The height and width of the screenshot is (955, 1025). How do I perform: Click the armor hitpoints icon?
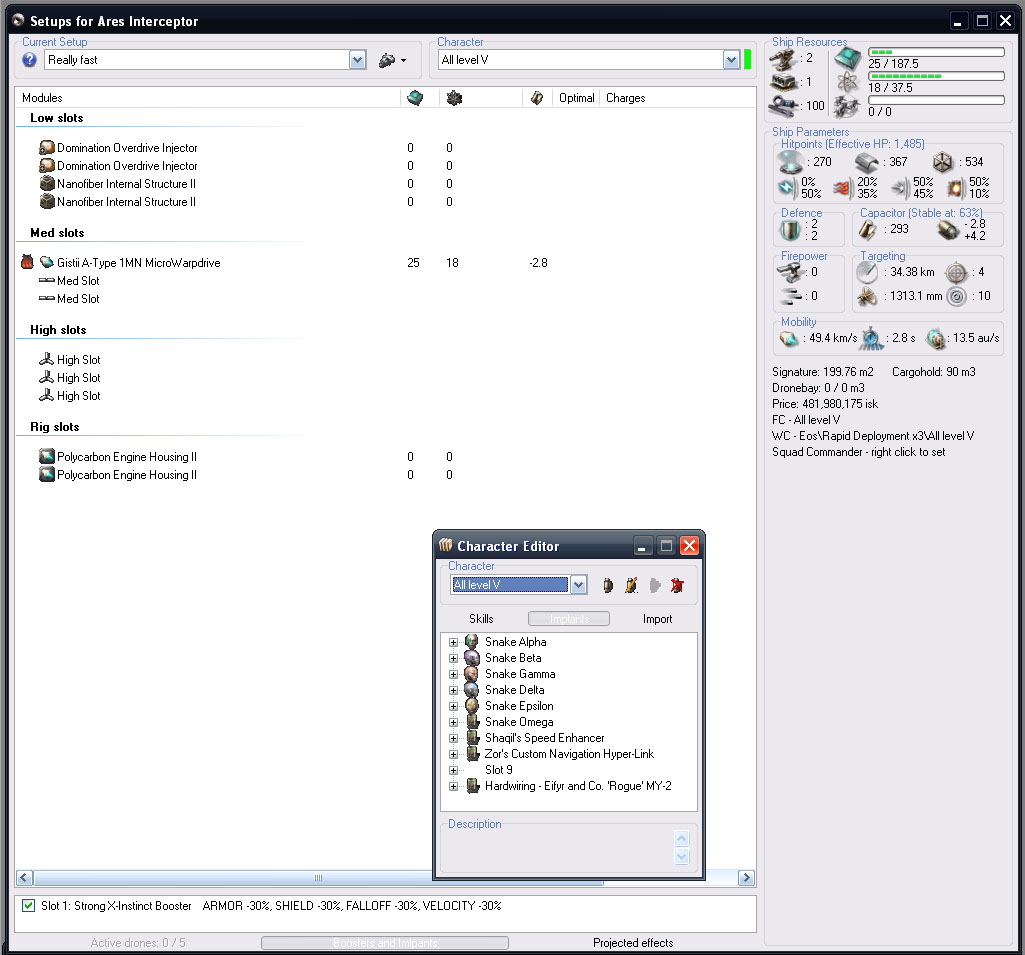point(867,161)
